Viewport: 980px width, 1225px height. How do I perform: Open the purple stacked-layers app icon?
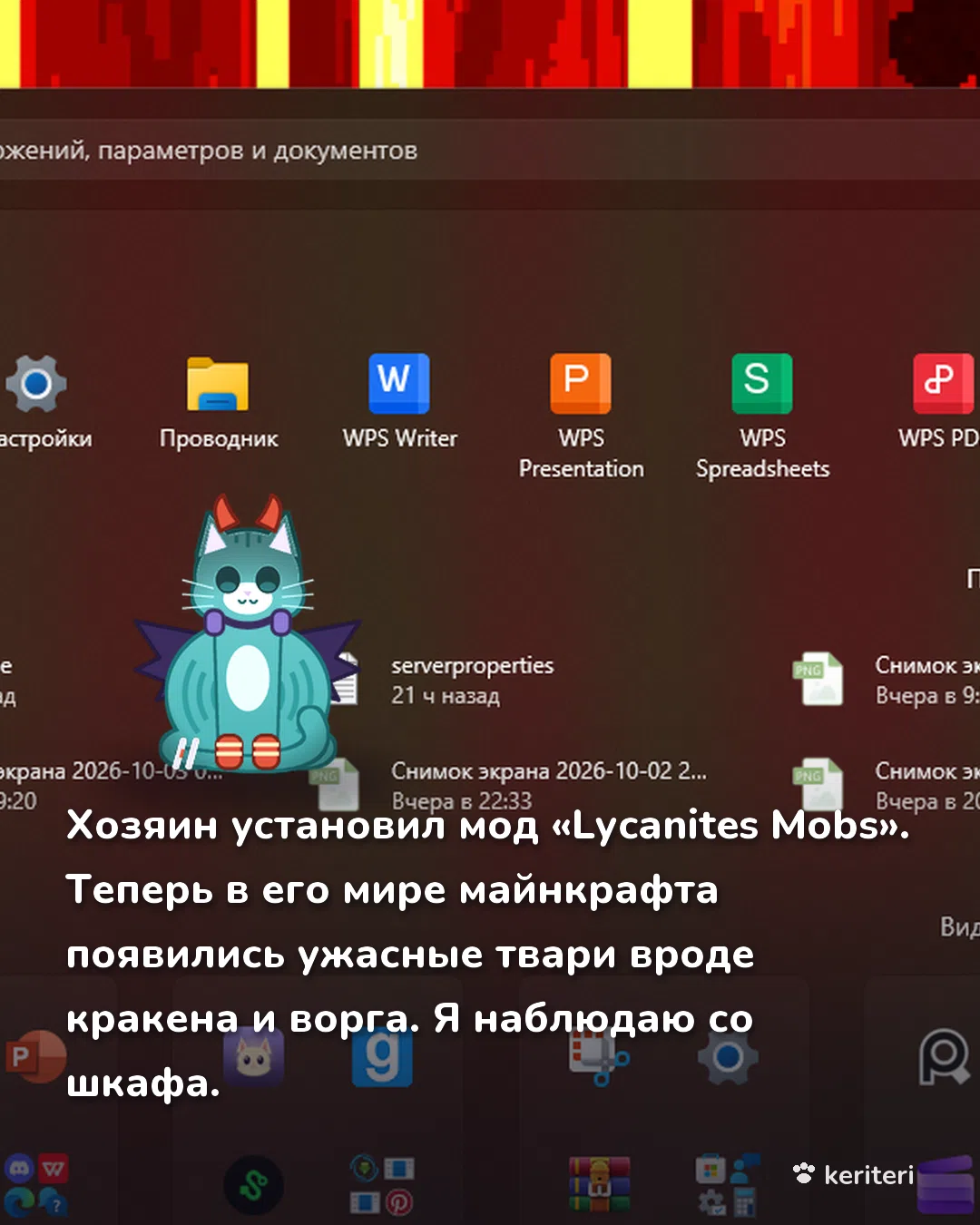click(946, 1185)
